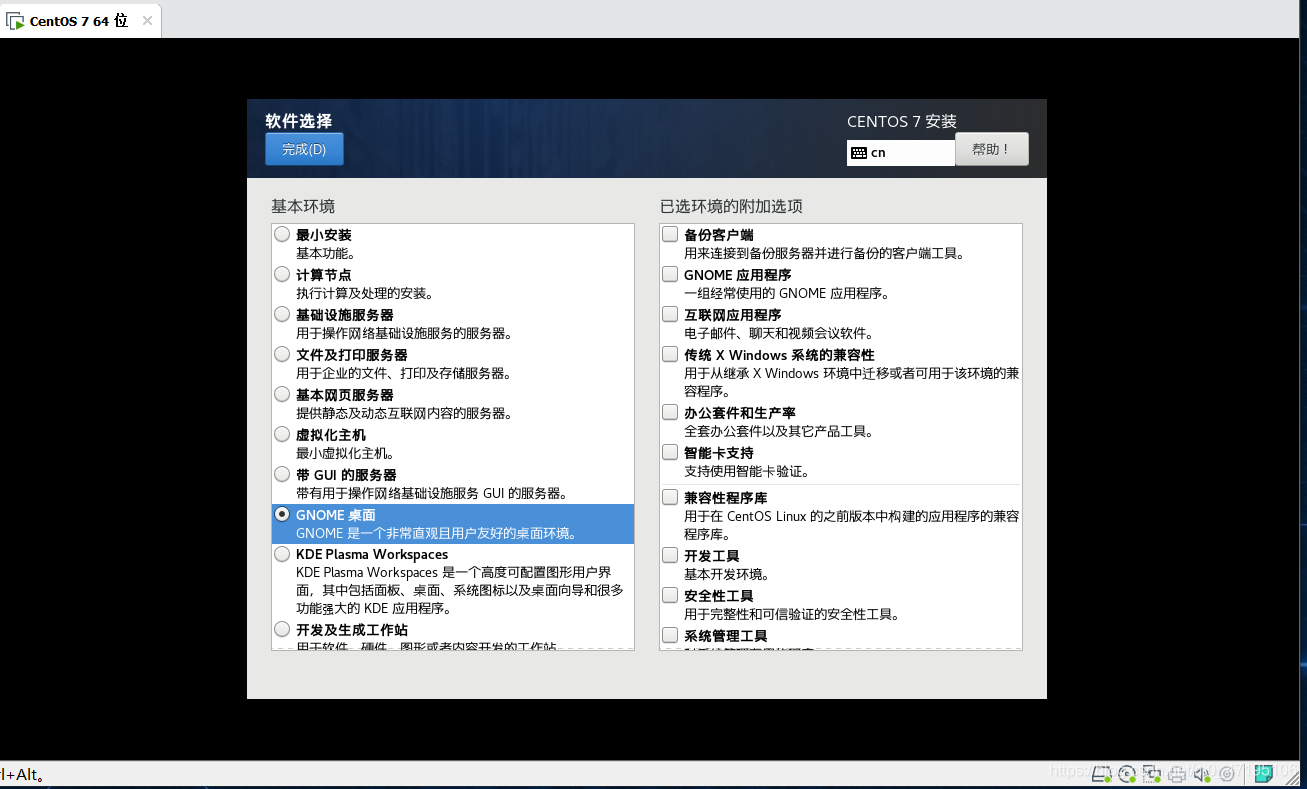1307x789 pixels.
Task: Click the CD/DVD drive icon in status bar
Action: click(1127, 774)
